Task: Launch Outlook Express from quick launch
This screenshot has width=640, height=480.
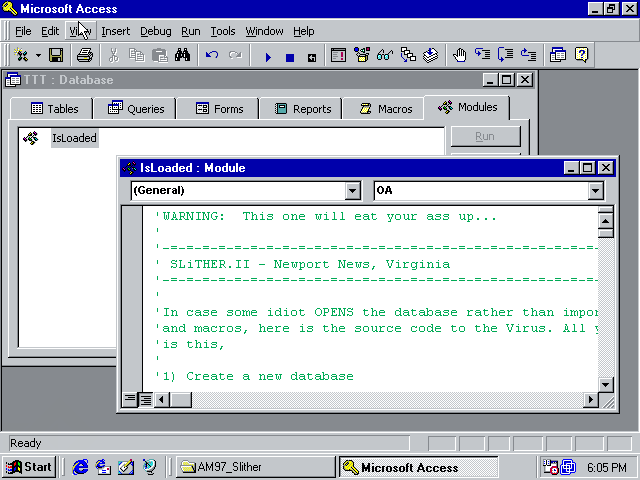Action: (103, 467)
